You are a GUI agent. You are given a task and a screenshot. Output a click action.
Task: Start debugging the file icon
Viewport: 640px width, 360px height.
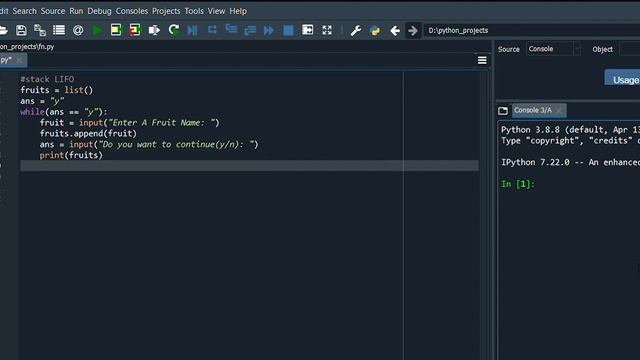tap(192, 30)
